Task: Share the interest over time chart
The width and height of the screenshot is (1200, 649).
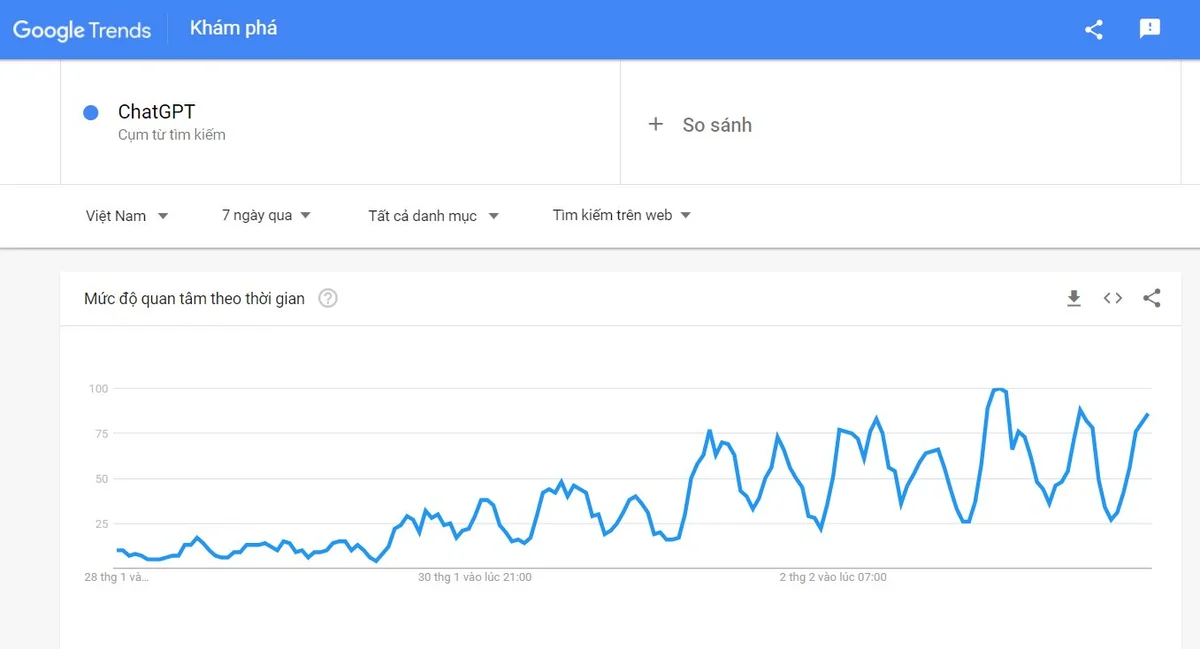Action: (x=1152, y=298)
